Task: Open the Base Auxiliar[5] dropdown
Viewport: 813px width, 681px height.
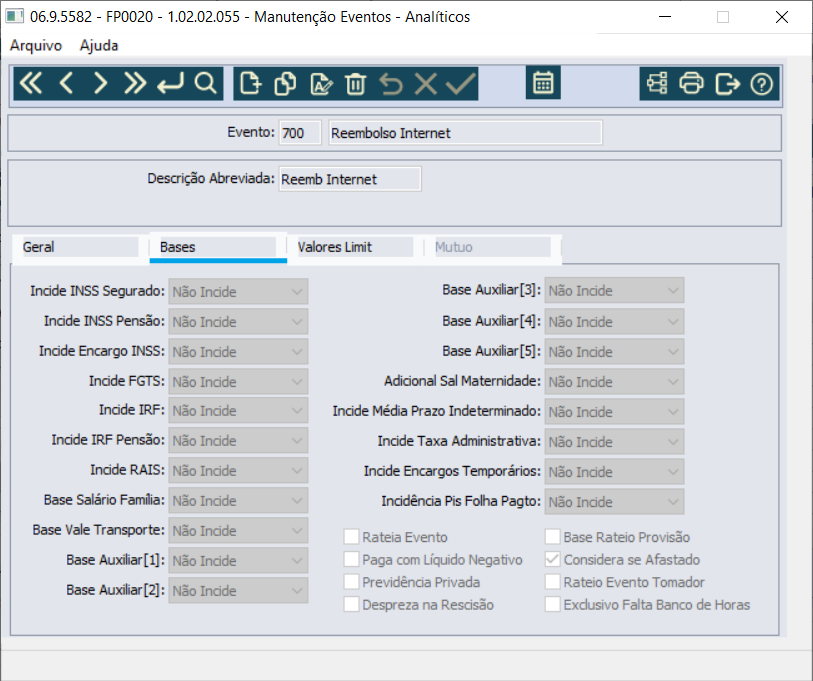Action: pos(614,352)
